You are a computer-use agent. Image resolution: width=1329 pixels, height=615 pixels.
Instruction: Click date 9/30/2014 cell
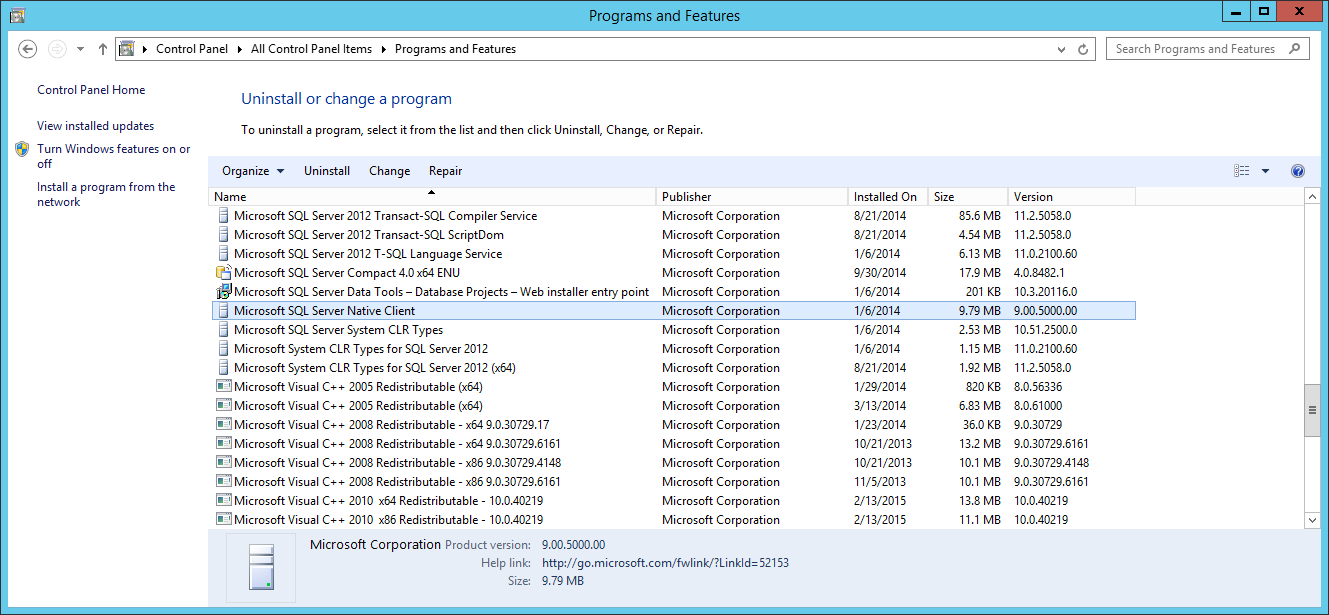click(880, 273)
